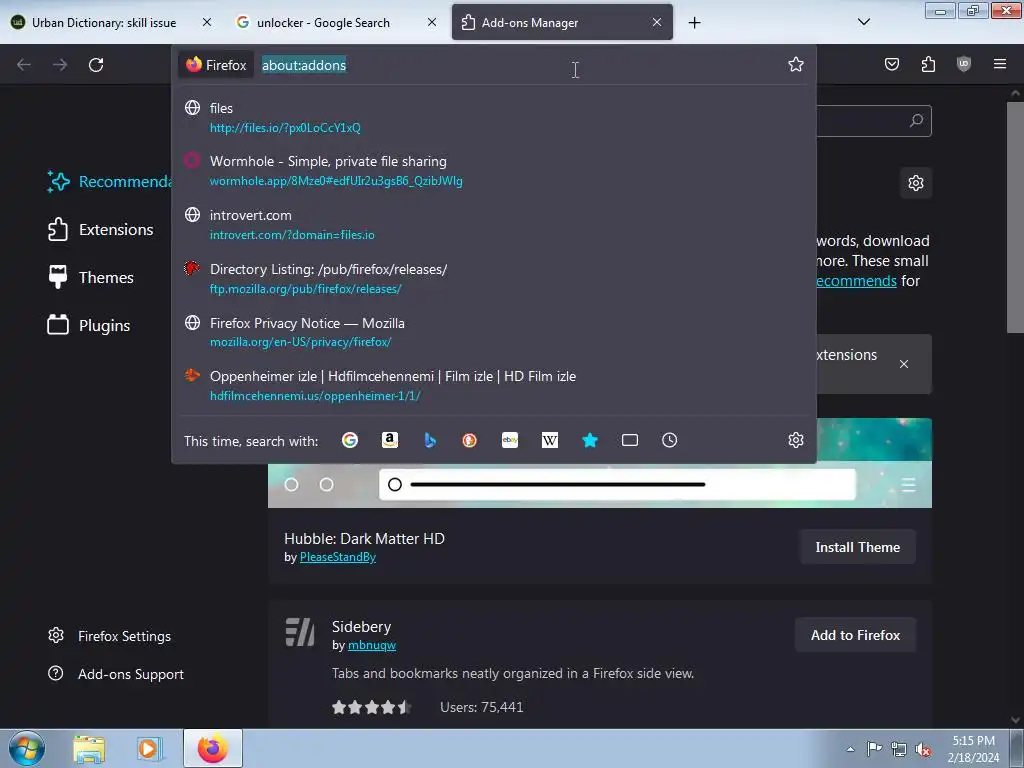Viewport: 1024px width, 768px height.
Task: Close the Urban Dictionary tab
Action: 206,22
